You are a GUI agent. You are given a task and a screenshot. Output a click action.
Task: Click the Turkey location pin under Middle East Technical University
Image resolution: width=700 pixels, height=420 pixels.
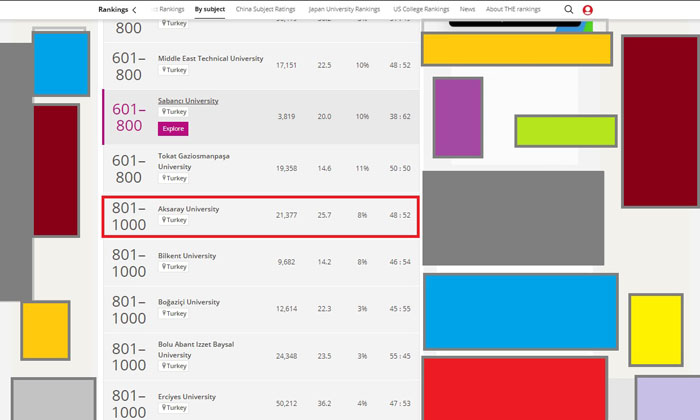click(174, 70)
